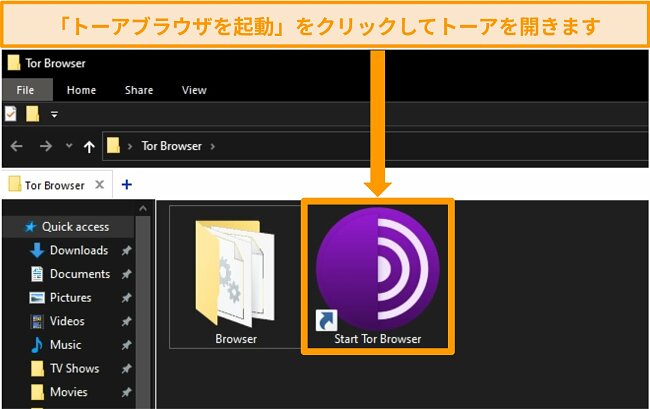Click the pin icon next to Documents
The width and height of the screenshot is (650, 409).
126,274
